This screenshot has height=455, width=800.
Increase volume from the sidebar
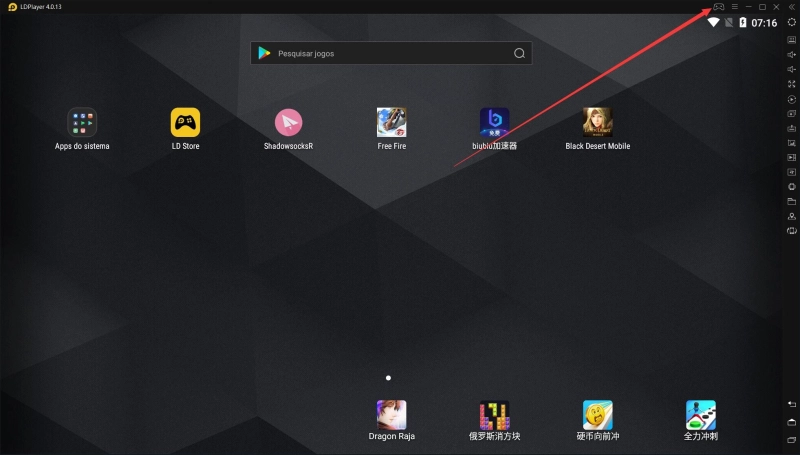click(792, 54)
